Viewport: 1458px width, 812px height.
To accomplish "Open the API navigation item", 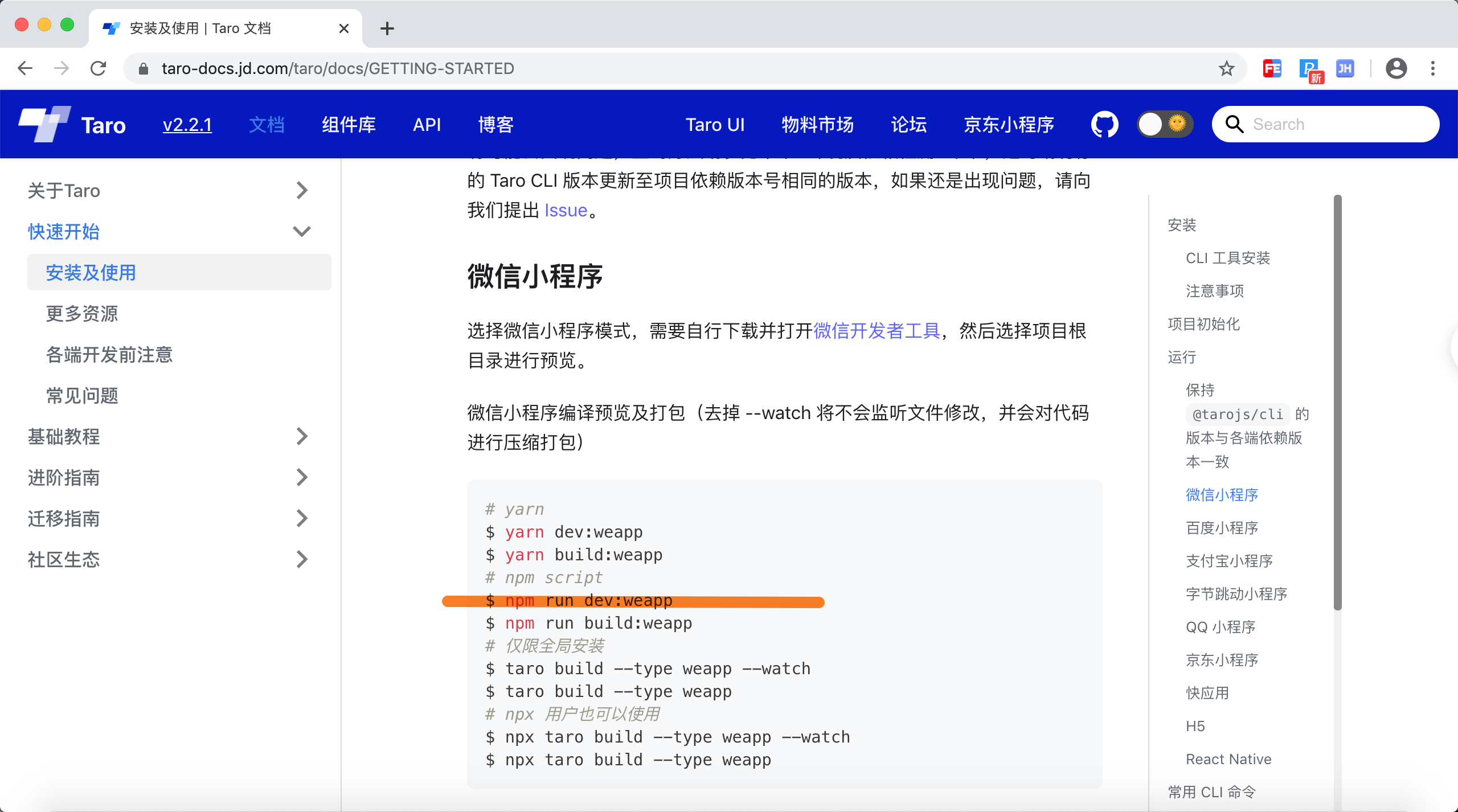I will [427, 124].
